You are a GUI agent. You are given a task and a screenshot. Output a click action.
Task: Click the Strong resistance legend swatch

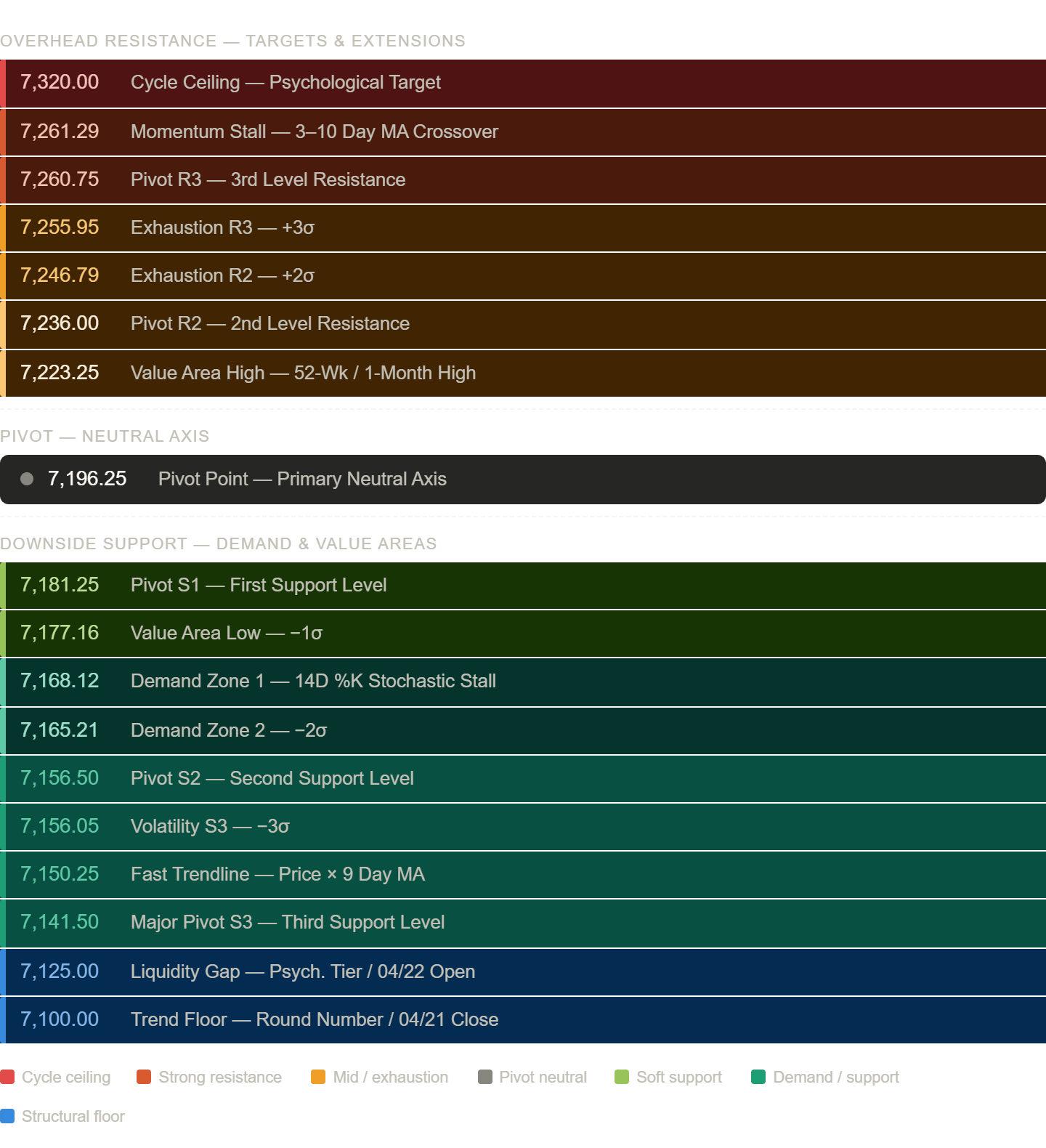[144, 1077]
